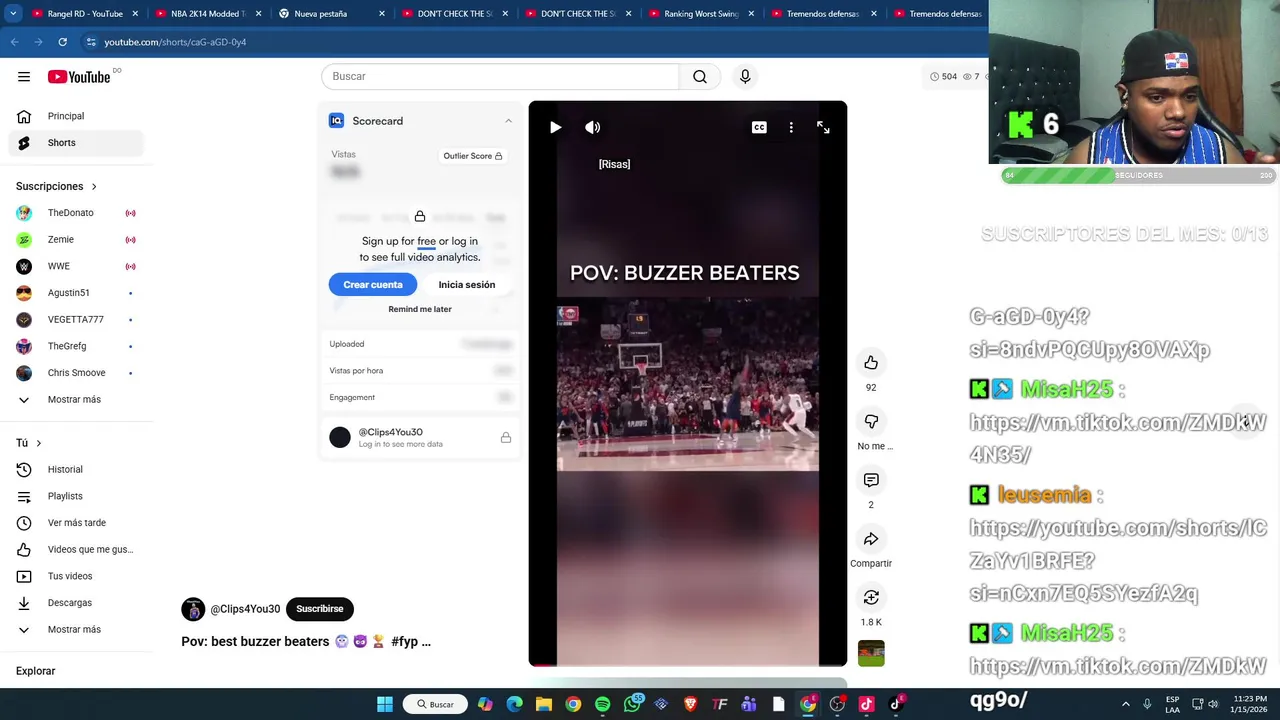Switch to Rangel RD - YouTube browser tab
This screenshot has height=720, width=1280.
coord(84,14)
